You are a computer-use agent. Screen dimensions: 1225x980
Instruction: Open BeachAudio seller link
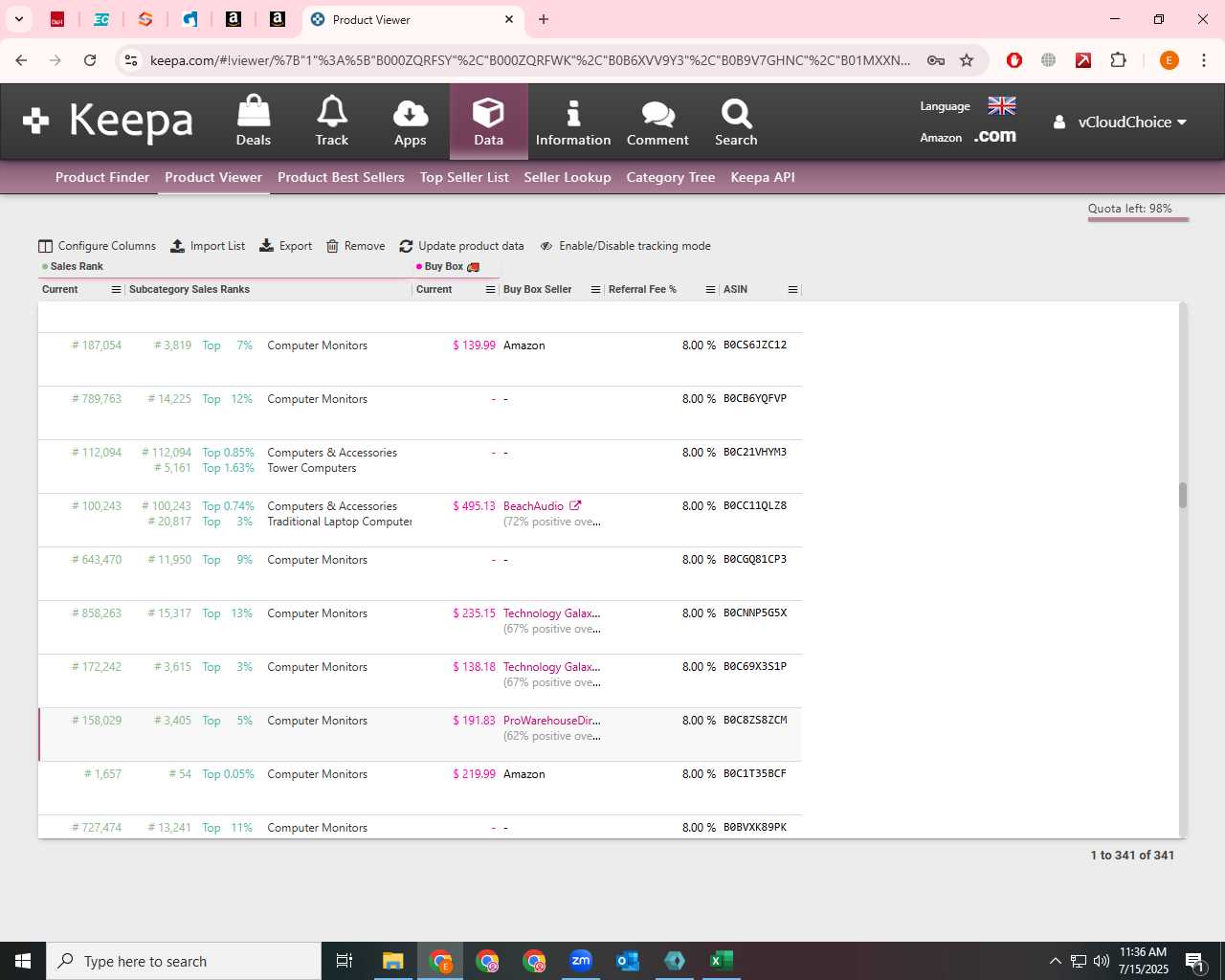click(x=533, y=506)
